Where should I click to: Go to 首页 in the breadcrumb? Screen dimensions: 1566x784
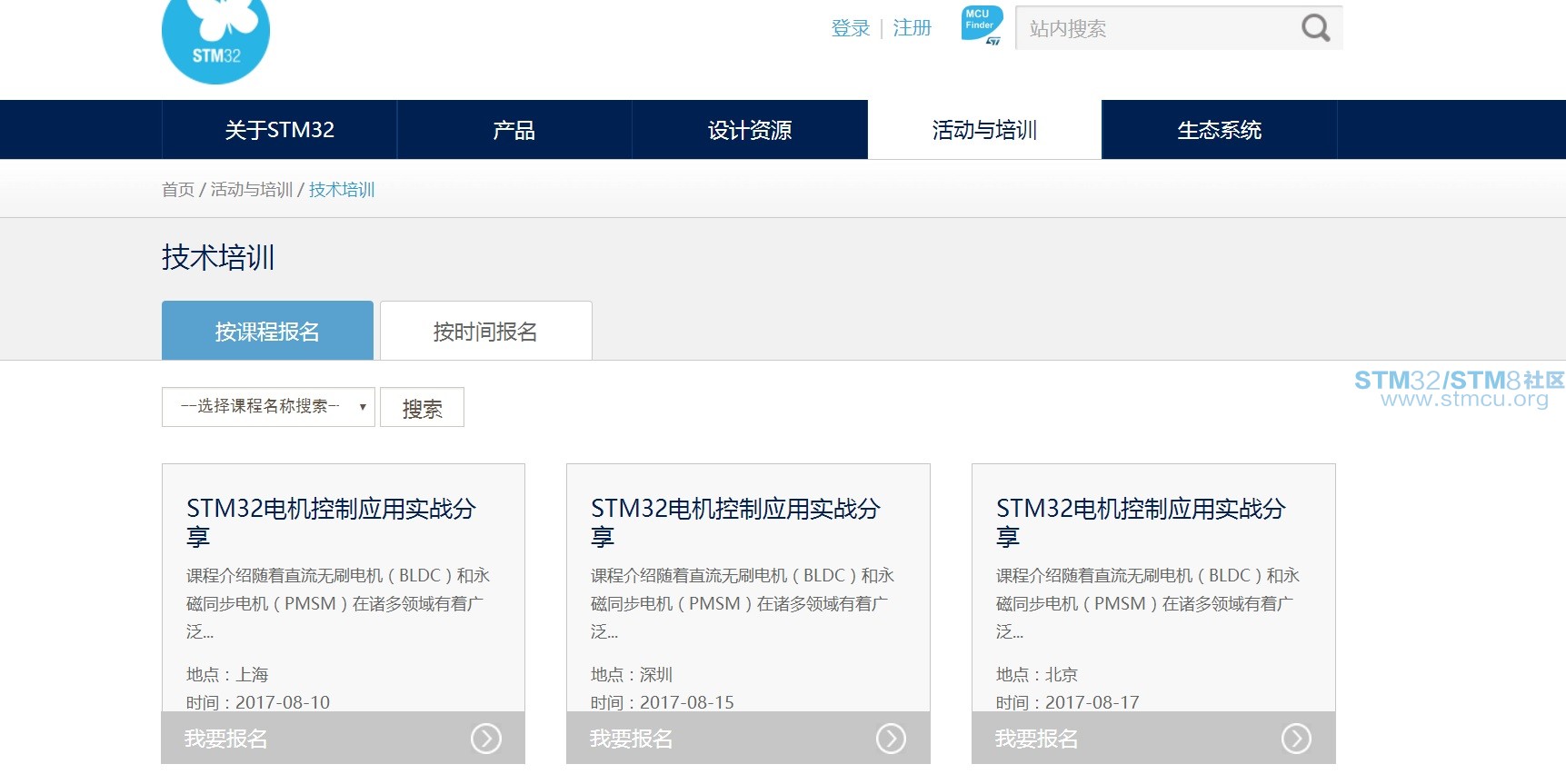pyautogui.click(x=178, y=190)
